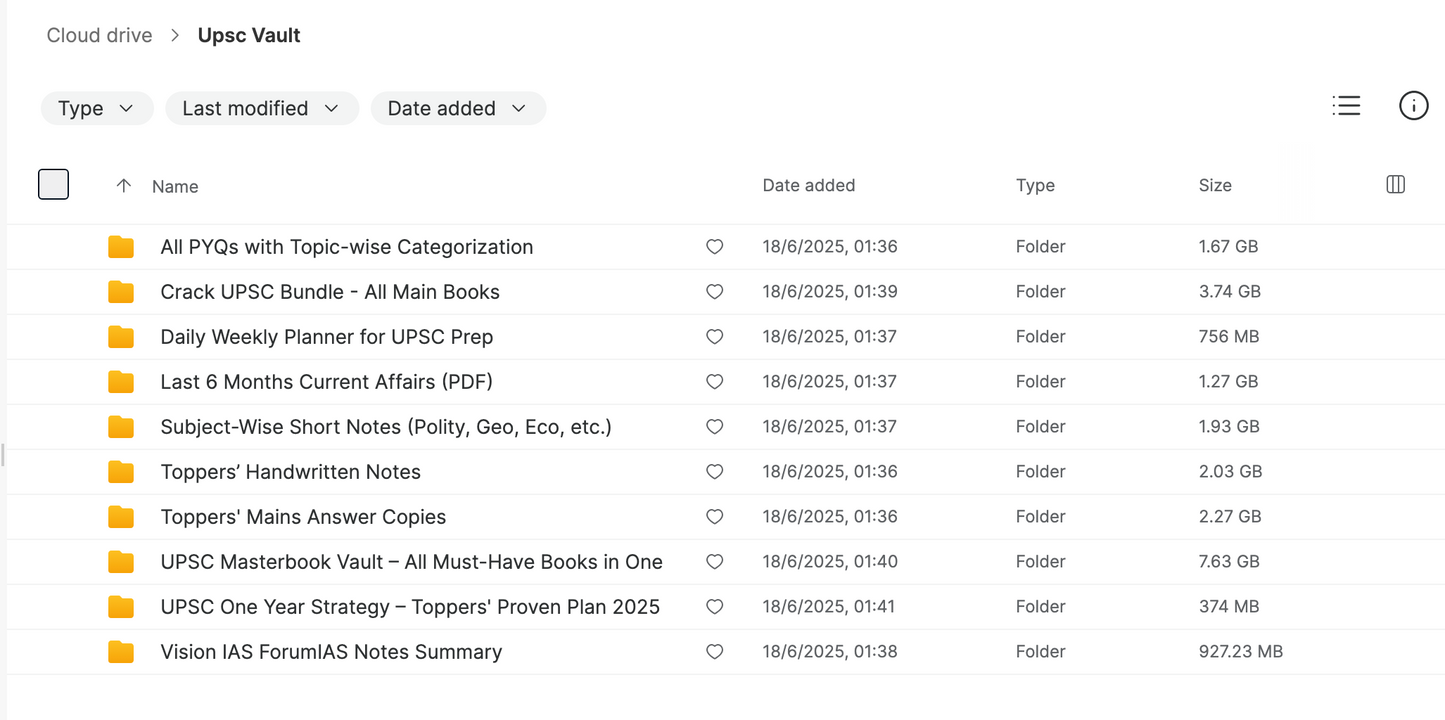Screen dimensions: 1445x720
Task: Open the info panel icon
Action: click(1413, 105)
